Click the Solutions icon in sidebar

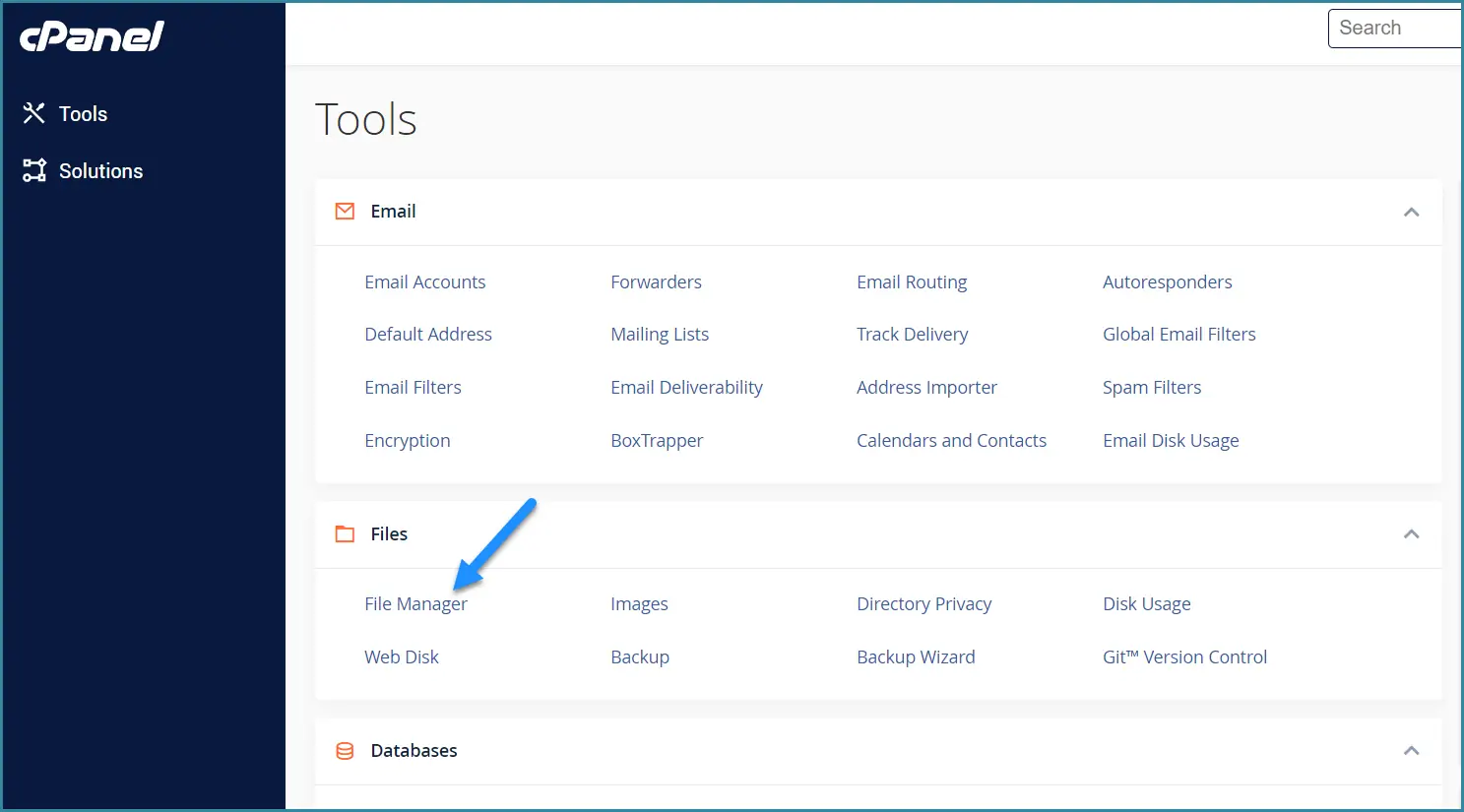tap(34, 170)
